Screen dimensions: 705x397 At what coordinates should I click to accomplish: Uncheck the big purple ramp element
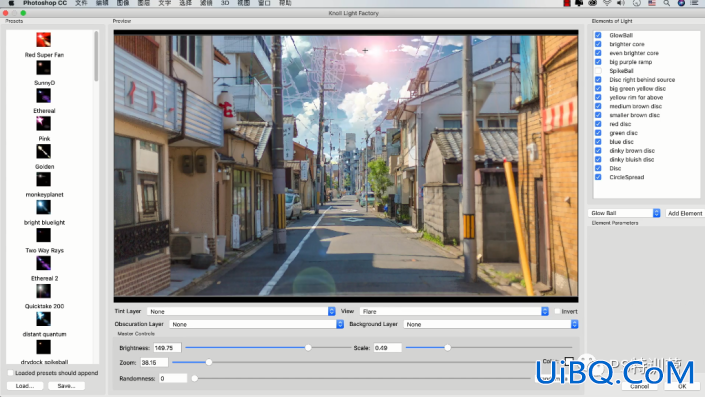(598, 62)
